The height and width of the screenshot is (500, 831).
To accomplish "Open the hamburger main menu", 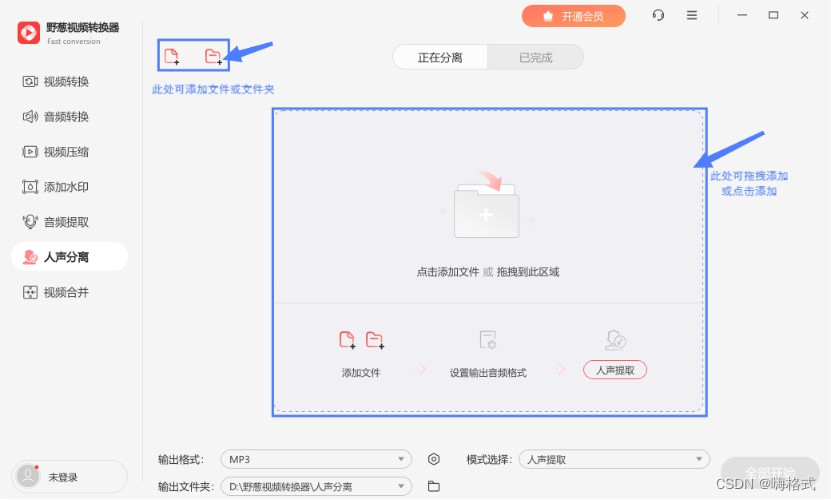I will click(692, 15).
